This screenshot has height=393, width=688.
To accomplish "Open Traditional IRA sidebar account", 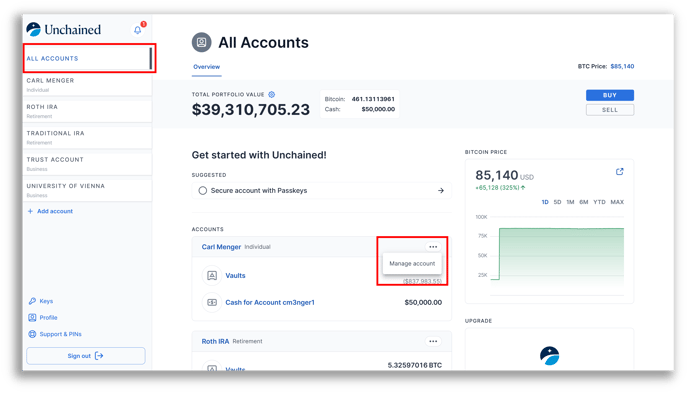I will [88, 137].
